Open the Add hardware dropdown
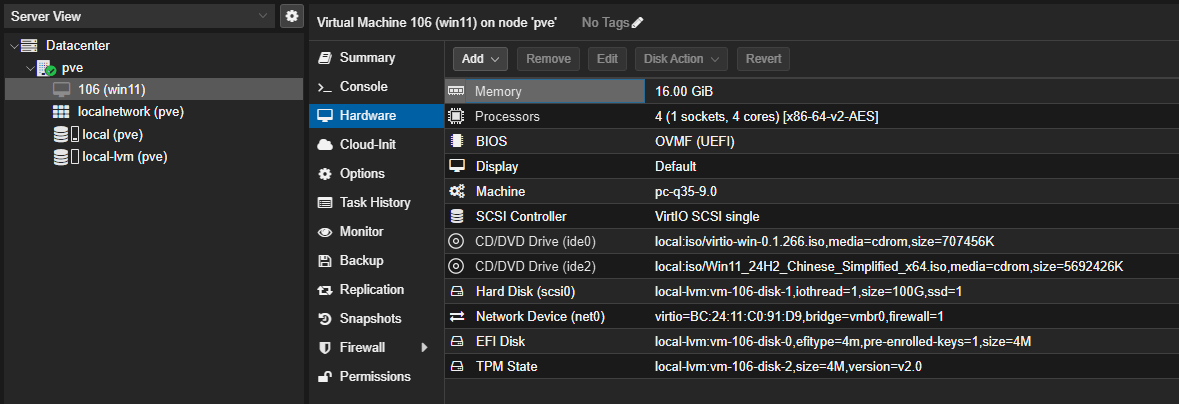 tap(481, 59)
